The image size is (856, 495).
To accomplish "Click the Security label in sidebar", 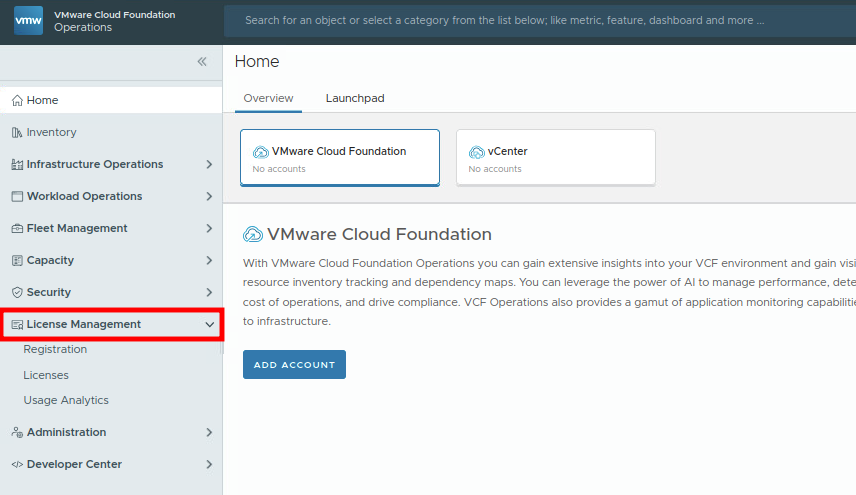I will [49, 293].
